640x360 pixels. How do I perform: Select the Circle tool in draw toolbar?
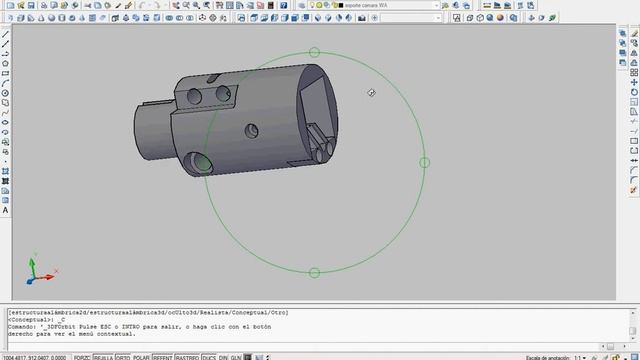click(5, 93)
